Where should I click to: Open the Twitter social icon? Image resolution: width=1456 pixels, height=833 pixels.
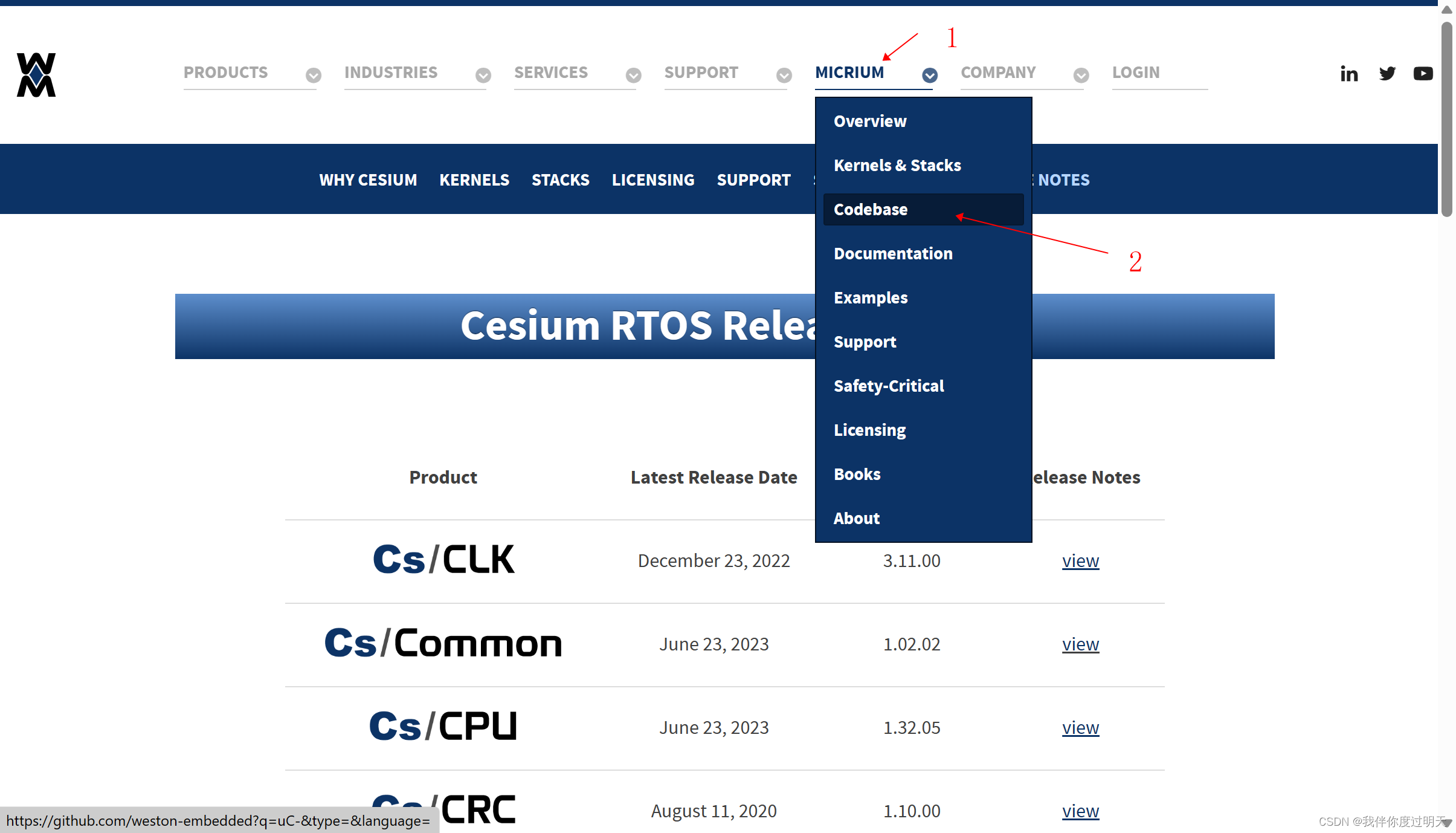tap(1387, 74)
